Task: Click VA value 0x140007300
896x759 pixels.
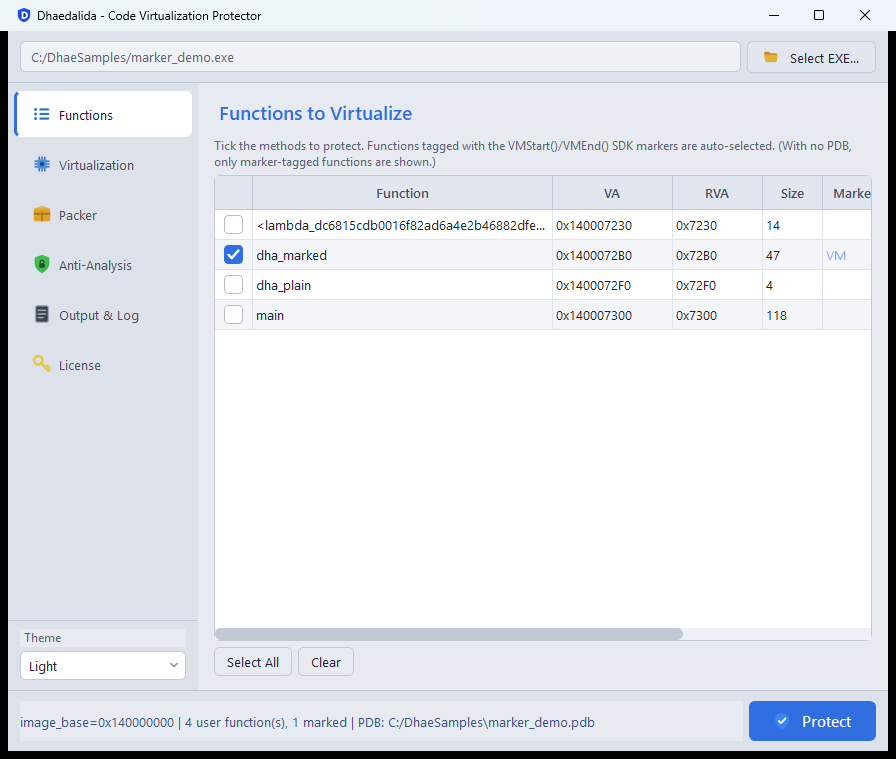Action: (x=594, y=315)
